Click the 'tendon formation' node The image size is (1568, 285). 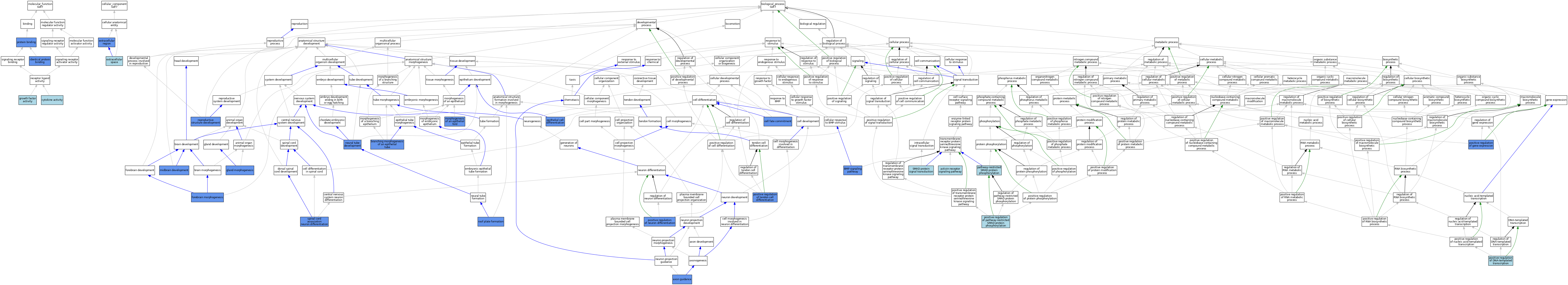click(650, 121)
